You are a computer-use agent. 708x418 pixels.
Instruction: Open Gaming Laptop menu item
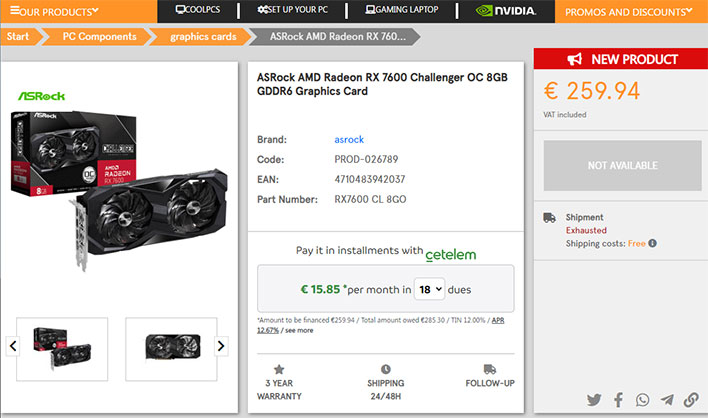(x=402, y=9)
